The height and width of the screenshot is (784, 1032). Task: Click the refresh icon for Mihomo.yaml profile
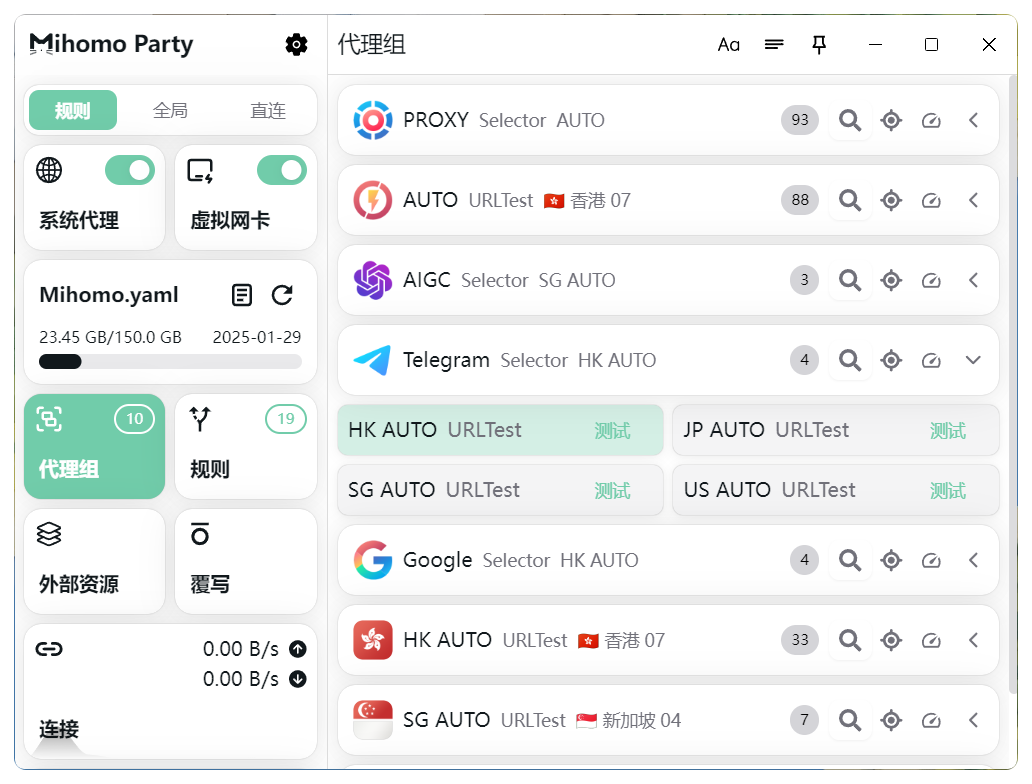(x=283, y=295)
